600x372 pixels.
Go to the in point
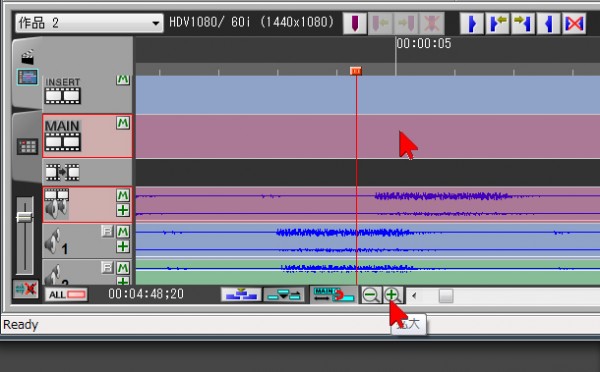(x=497, y=23)
